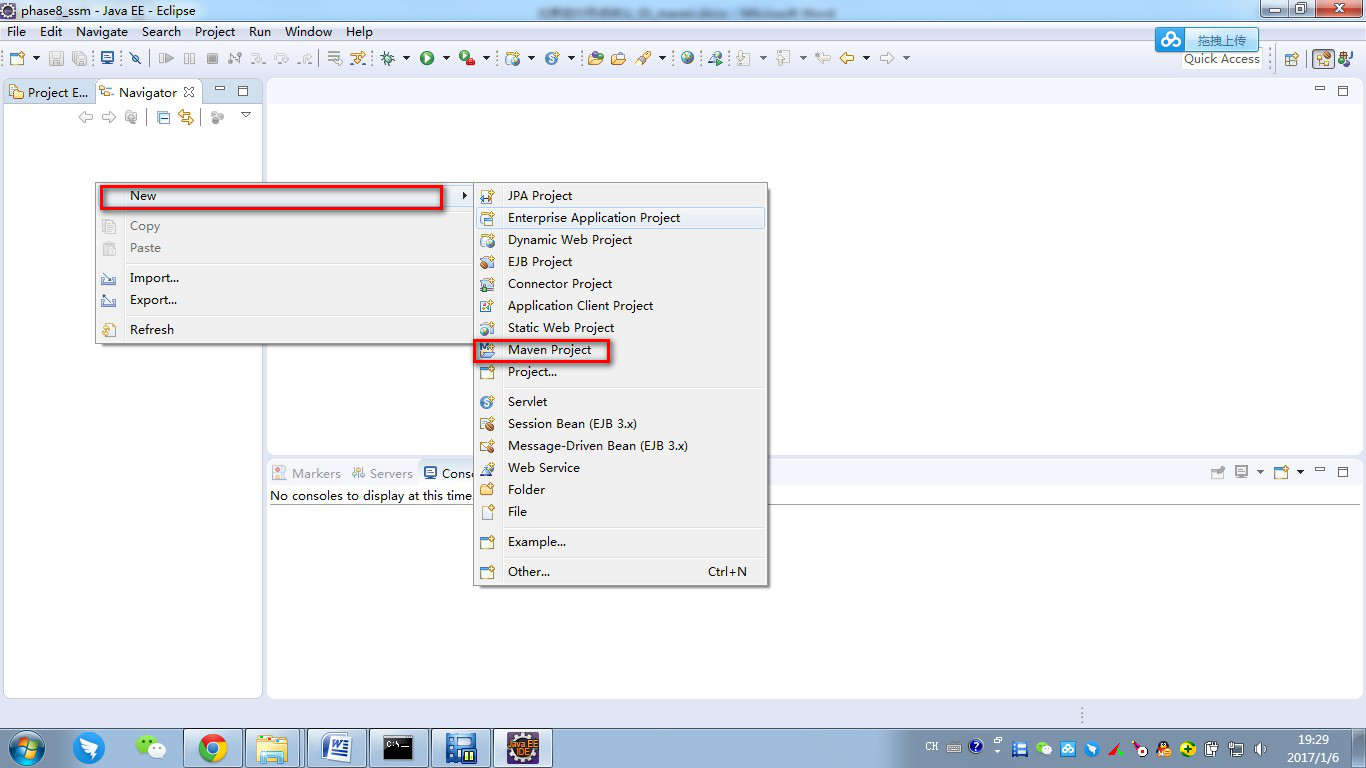Click the Collapse All icon in Navigator
The width and height of the screenshot is (1366, 768).
click(x=163, y=117)
